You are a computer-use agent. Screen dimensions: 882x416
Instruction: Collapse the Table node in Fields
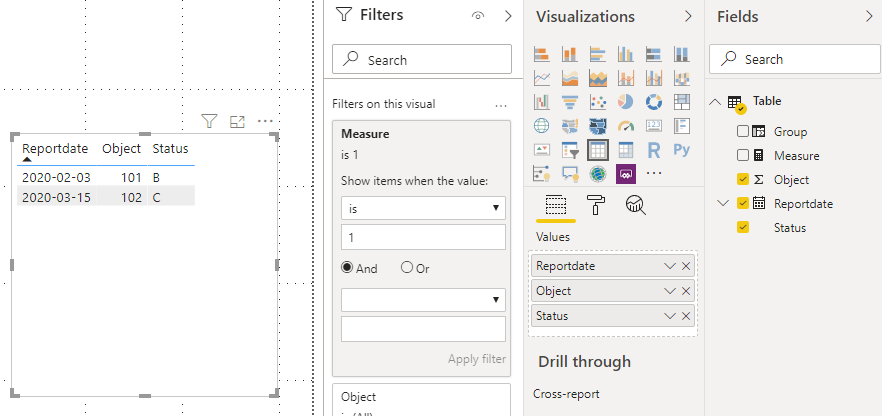pos(716,102)
